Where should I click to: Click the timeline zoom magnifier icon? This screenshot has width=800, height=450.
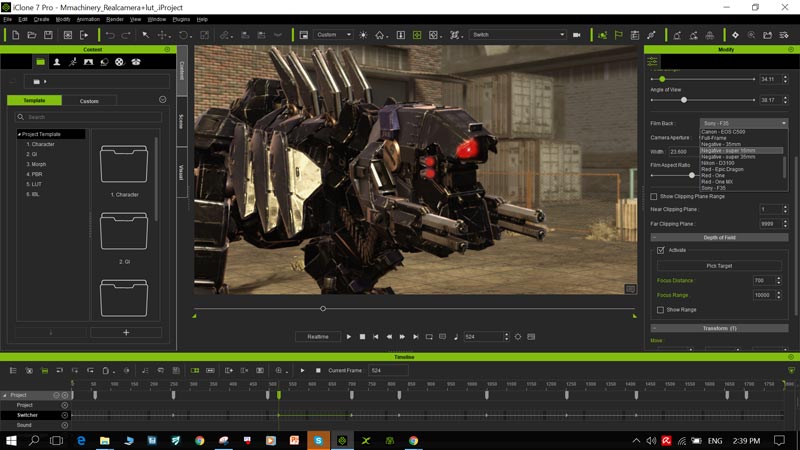pyautogui.click(x=279, y=370)
